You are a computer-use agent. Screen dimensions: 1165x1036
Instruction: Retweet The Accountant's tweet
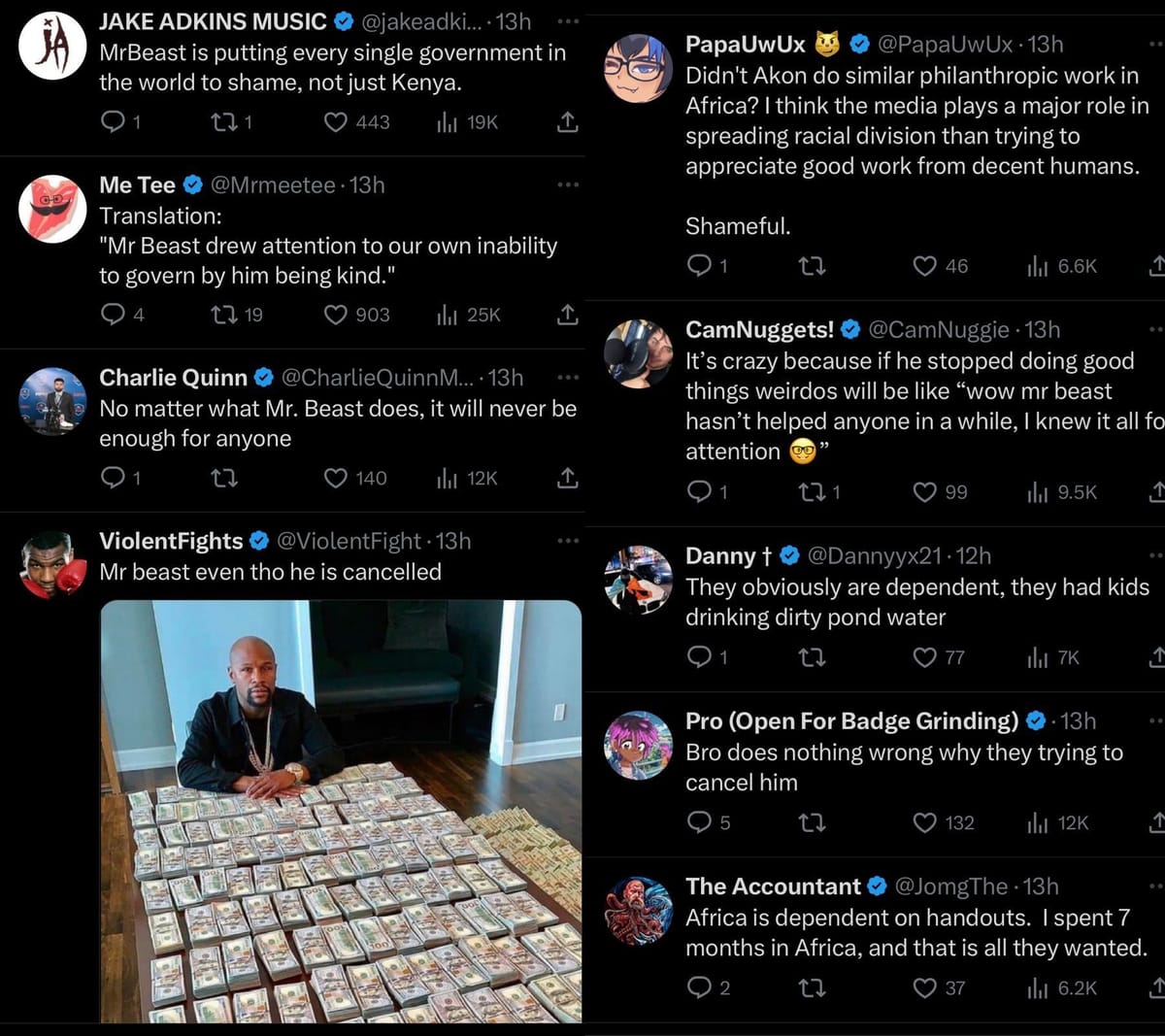pos(811,987)
